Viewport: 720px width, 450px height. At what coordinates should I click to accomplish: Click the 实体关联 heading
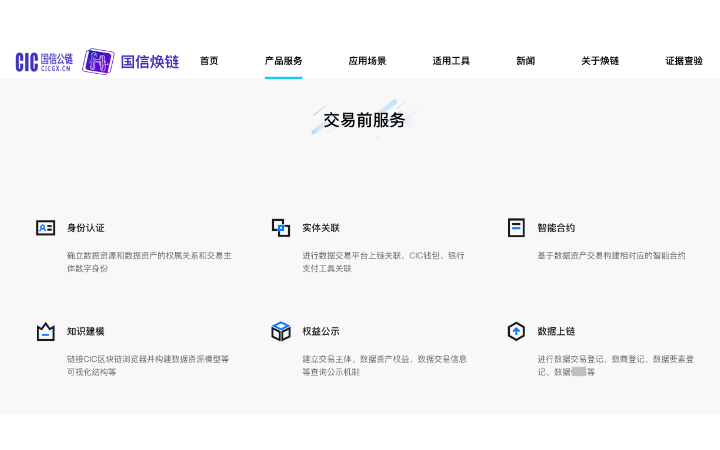(x=321, y=228)
